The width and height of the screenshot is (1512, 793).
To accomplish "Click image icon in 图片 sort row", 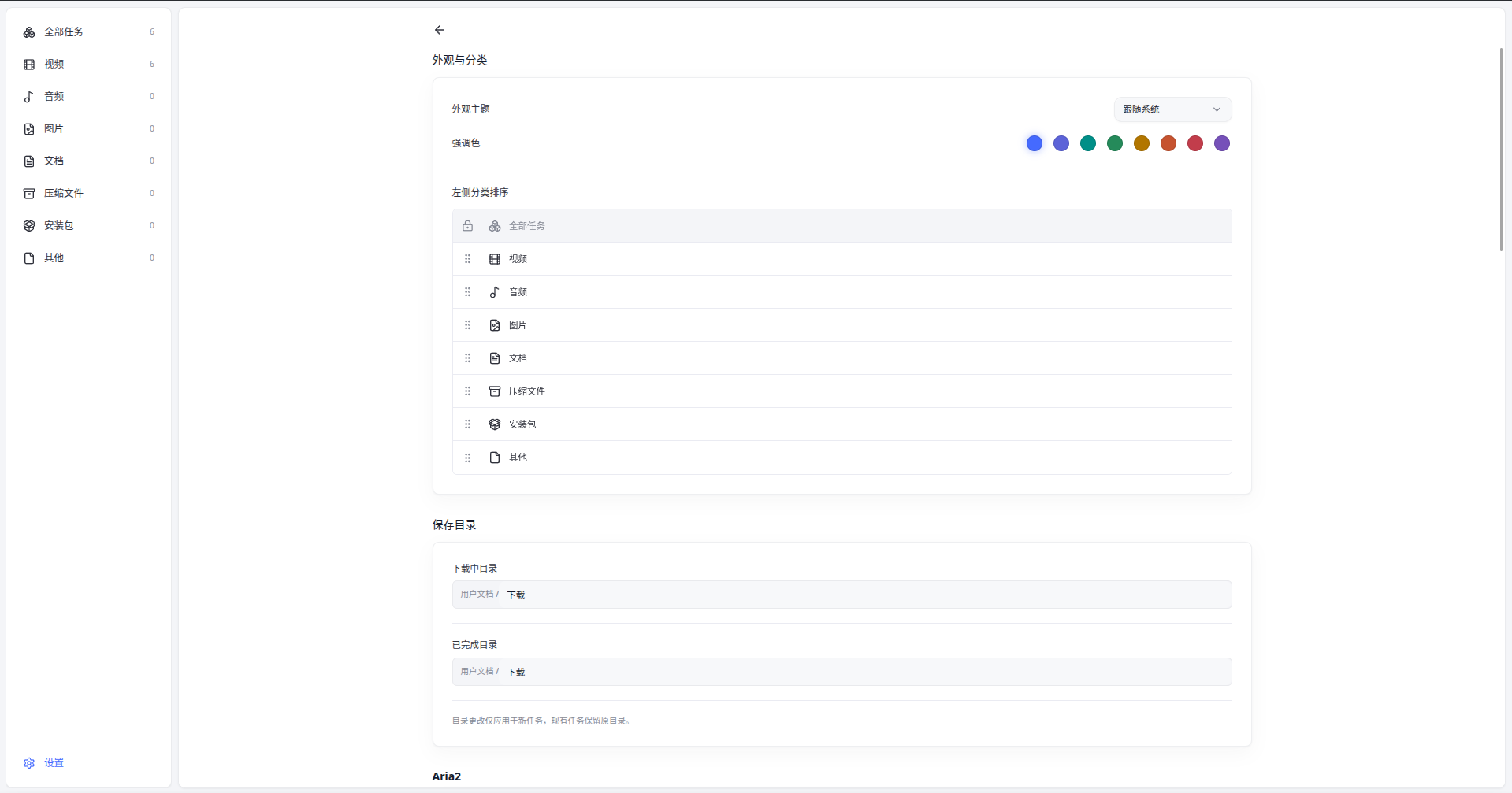I will pos(495,325).
